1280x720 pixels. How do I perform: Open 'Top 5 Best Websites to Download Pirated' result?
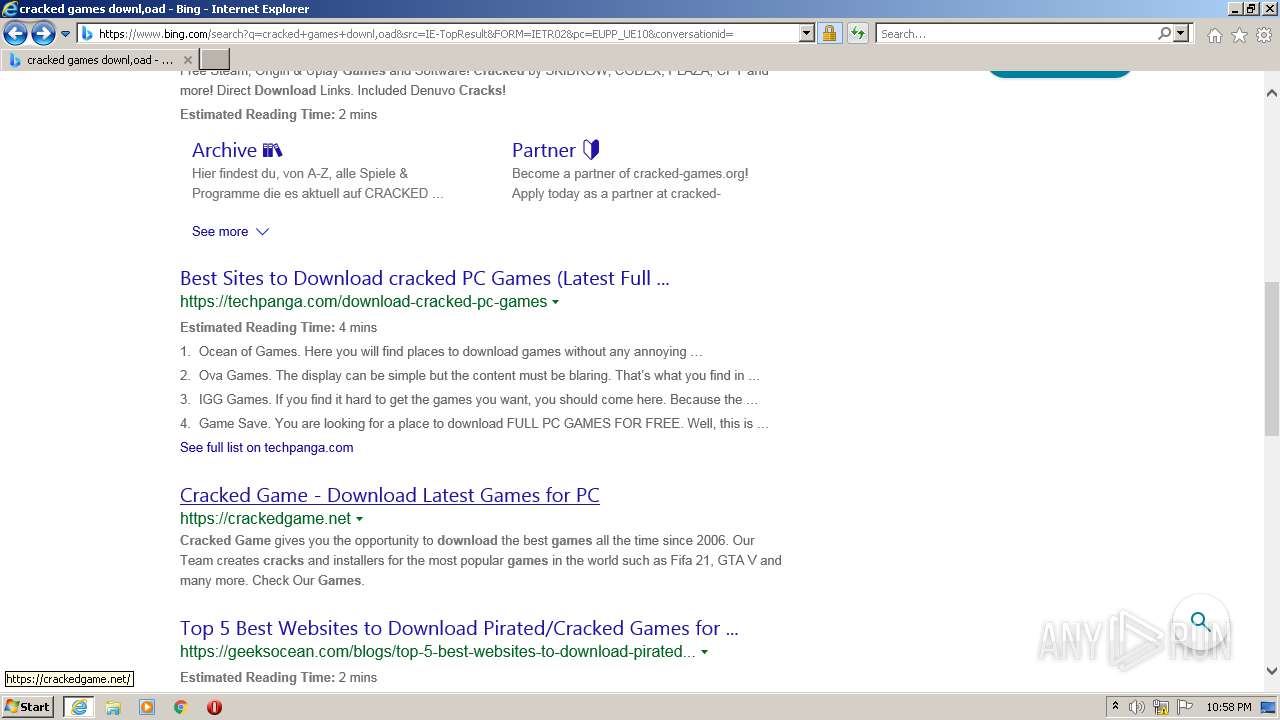click(459, 628)
